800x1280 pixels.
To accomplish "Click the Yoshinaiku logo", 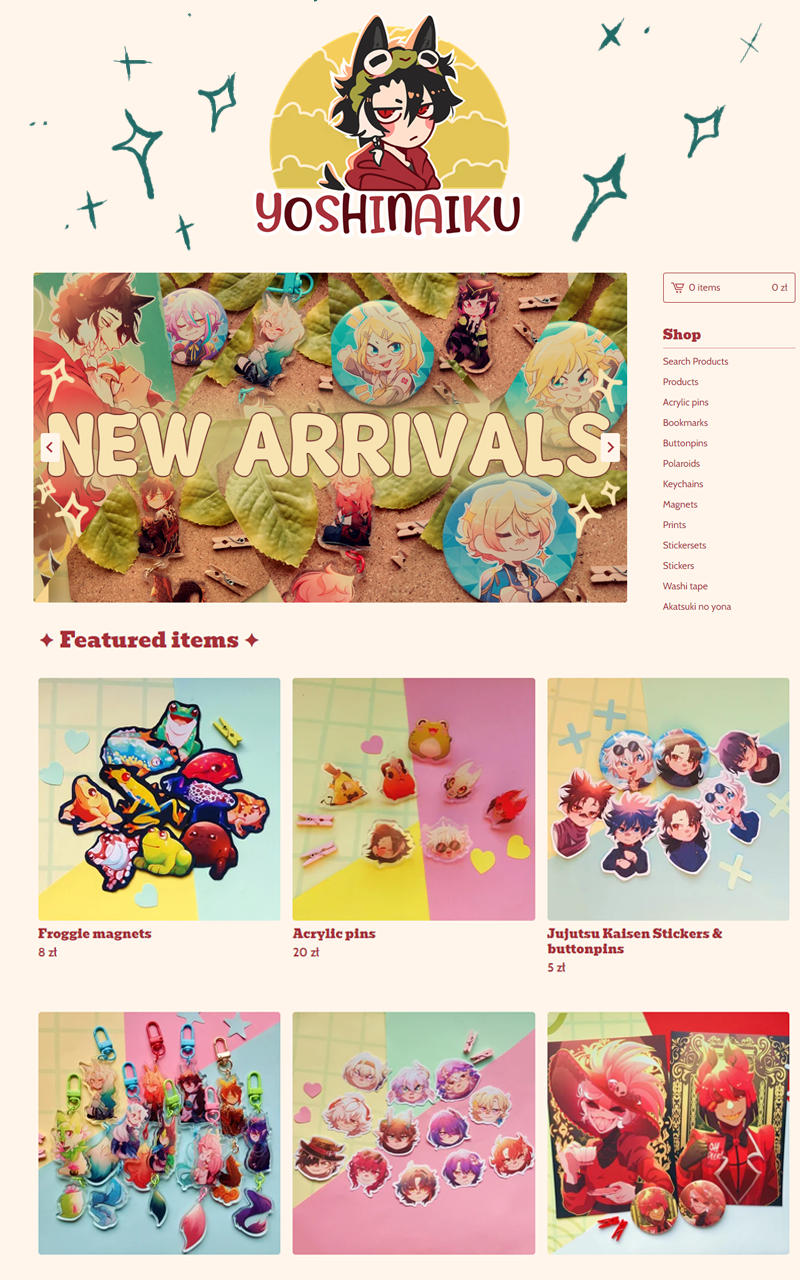I will pos(389,126).
